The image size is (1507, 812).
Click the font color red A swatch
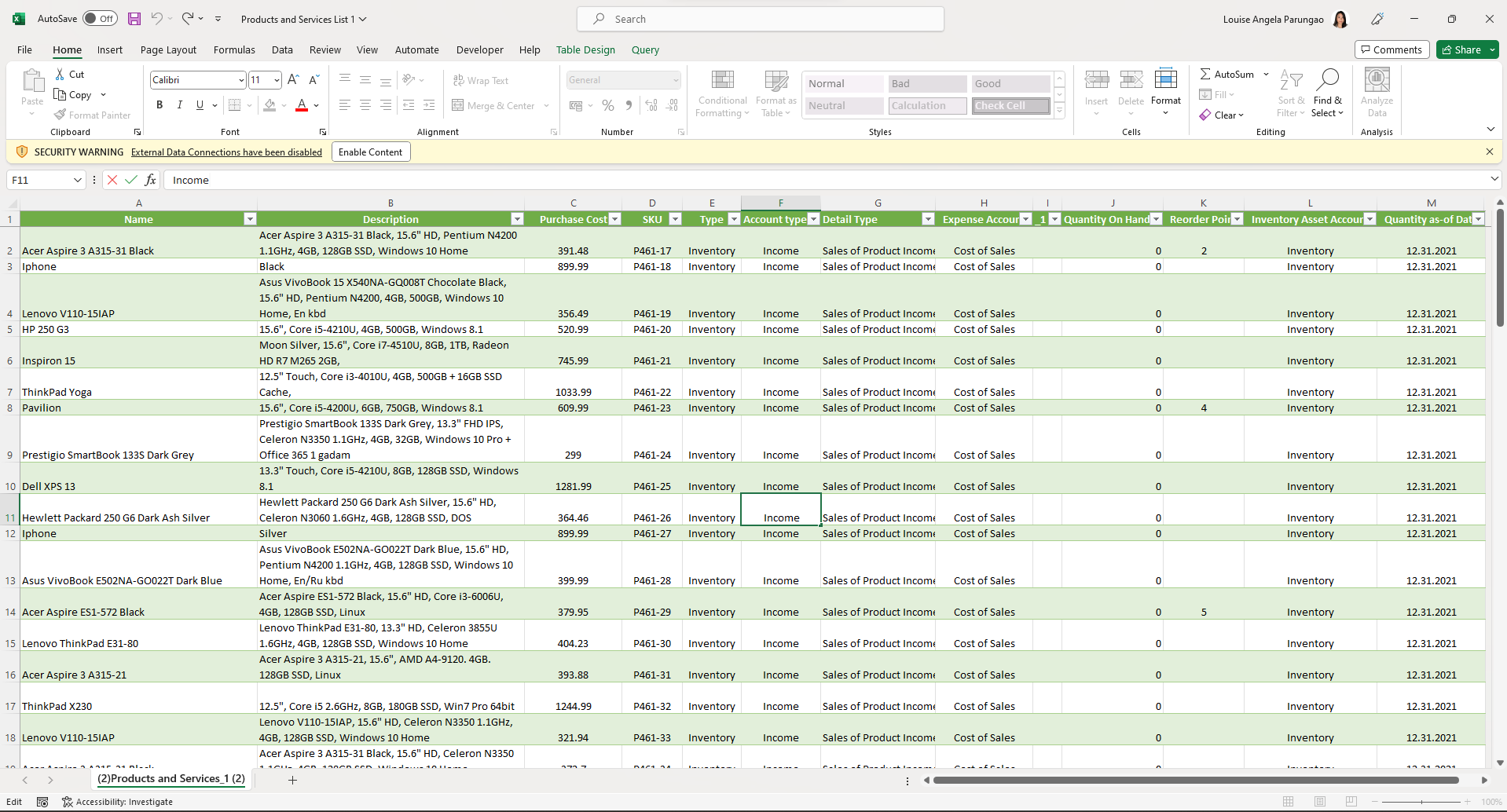tap(302, 104)
